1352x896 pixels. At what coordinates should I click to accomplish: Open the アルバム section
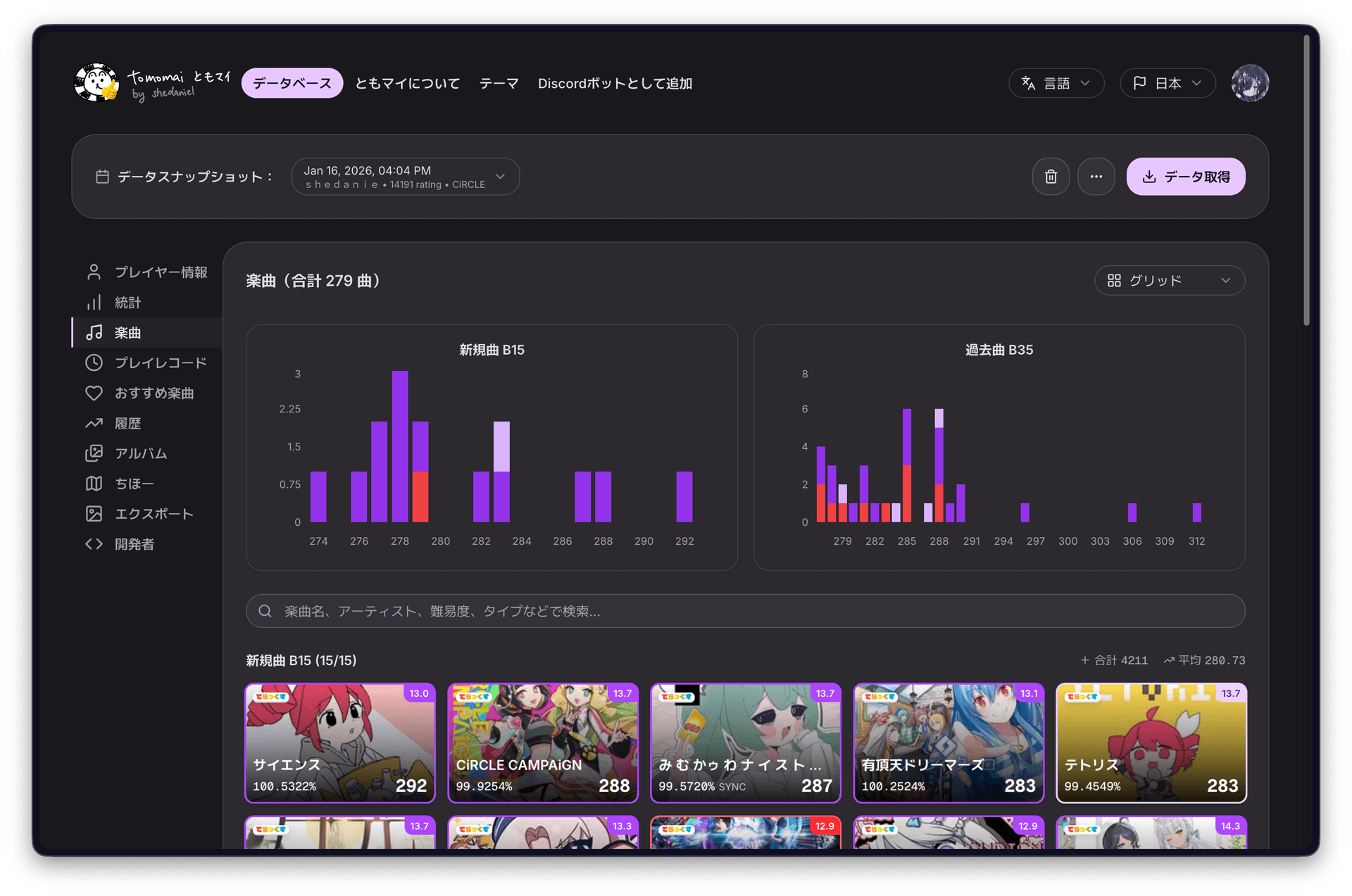click(x=144, y=453)
